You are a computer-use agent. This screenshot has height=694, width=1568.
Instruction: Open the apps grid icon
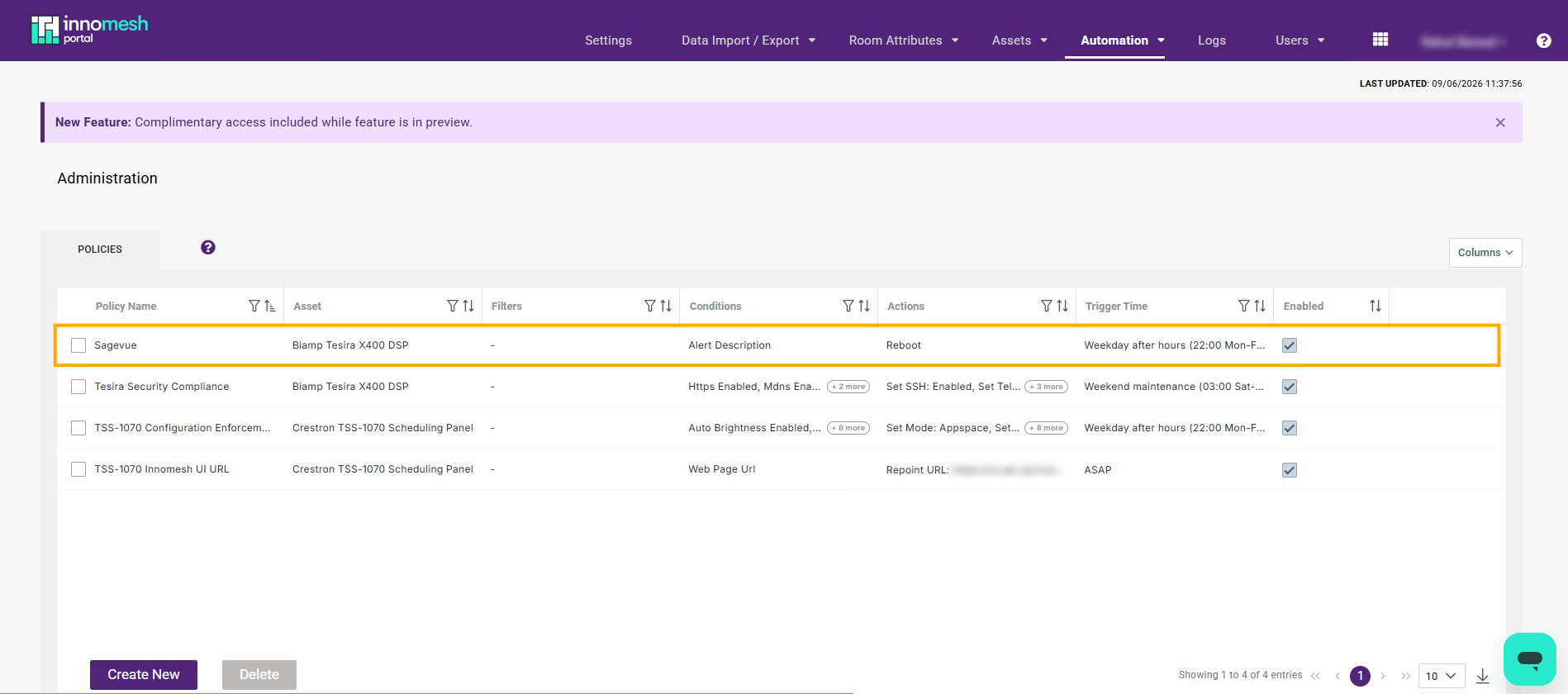pos(1380,40)
